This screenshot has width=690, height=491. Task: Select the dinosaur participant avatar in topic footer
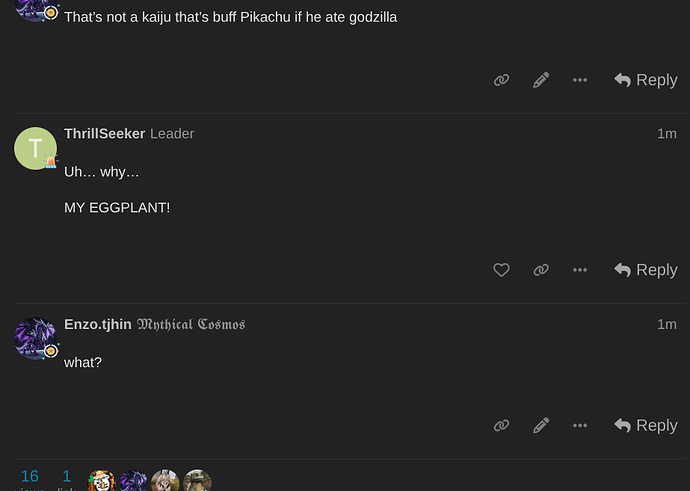click(x=197, y=480)
